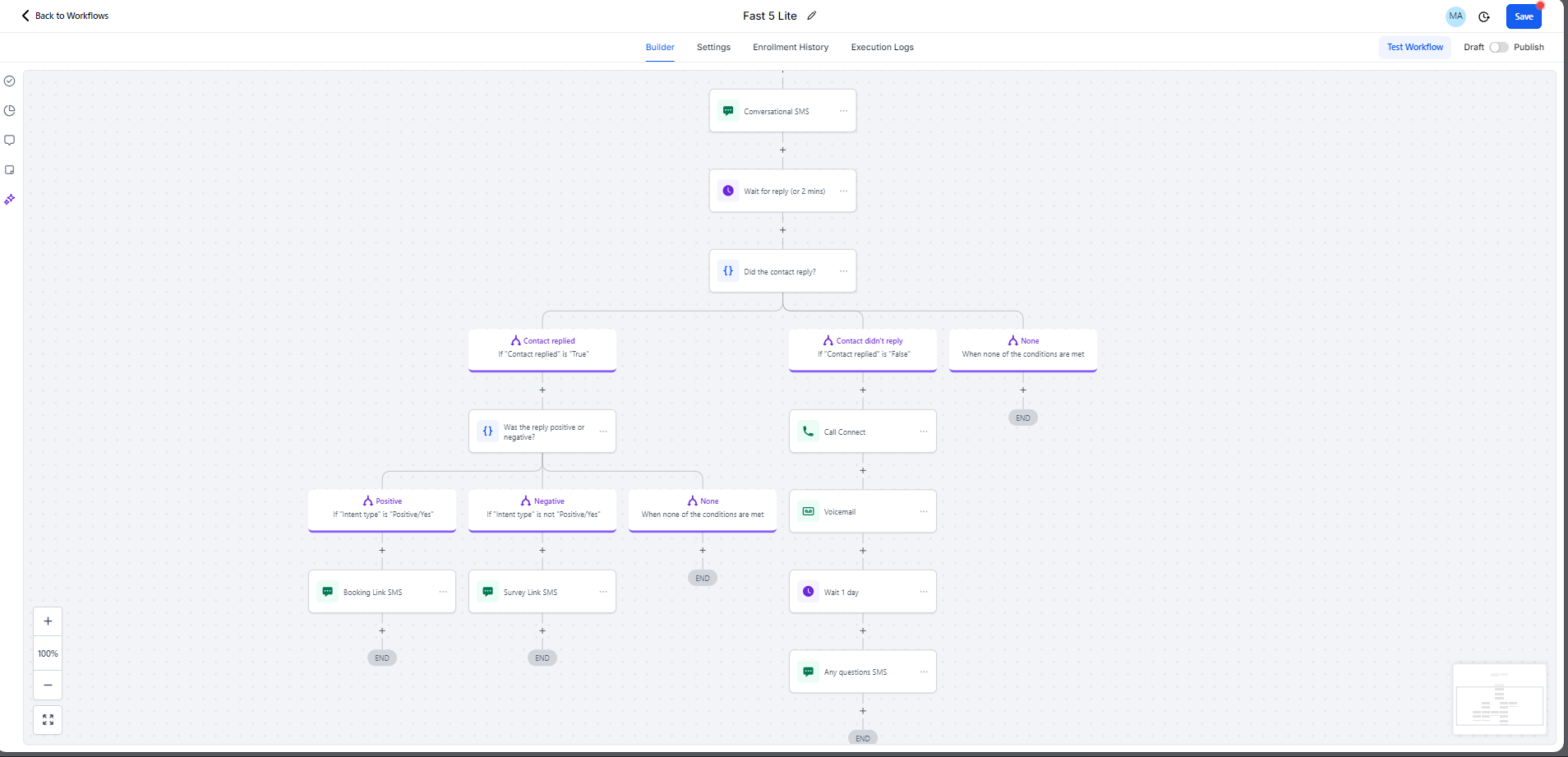This screenshot has height=757, width=1568.
Task: Select the Positive branch card
Action: 382,510
